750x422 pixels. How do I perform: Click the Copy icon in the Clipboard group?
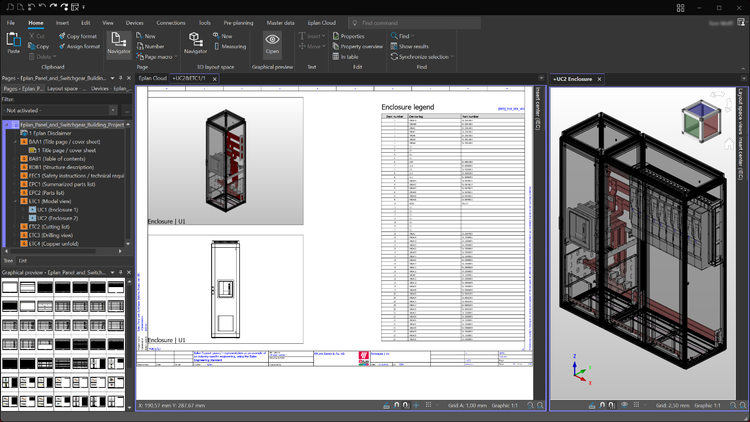coord(32,46)
